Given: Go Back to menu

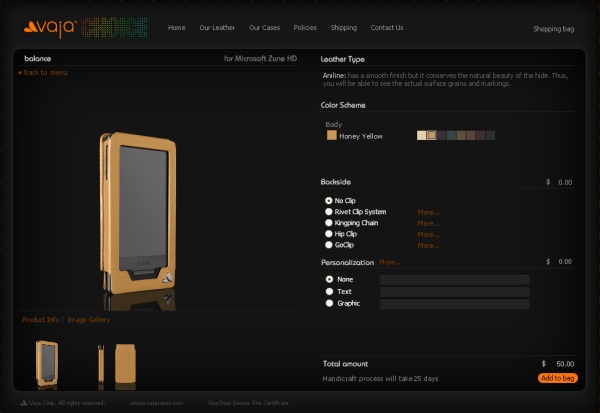Looking at the screenshot, I should 43,72.
